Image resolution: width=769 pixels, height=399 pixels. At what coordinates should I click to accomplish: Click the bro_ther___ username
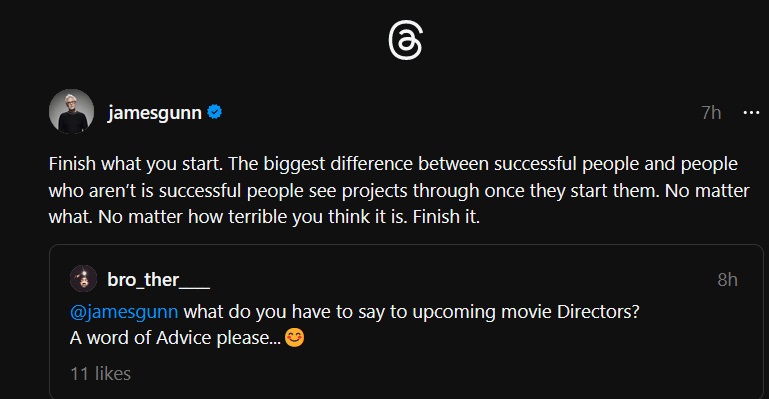[158, 280]
